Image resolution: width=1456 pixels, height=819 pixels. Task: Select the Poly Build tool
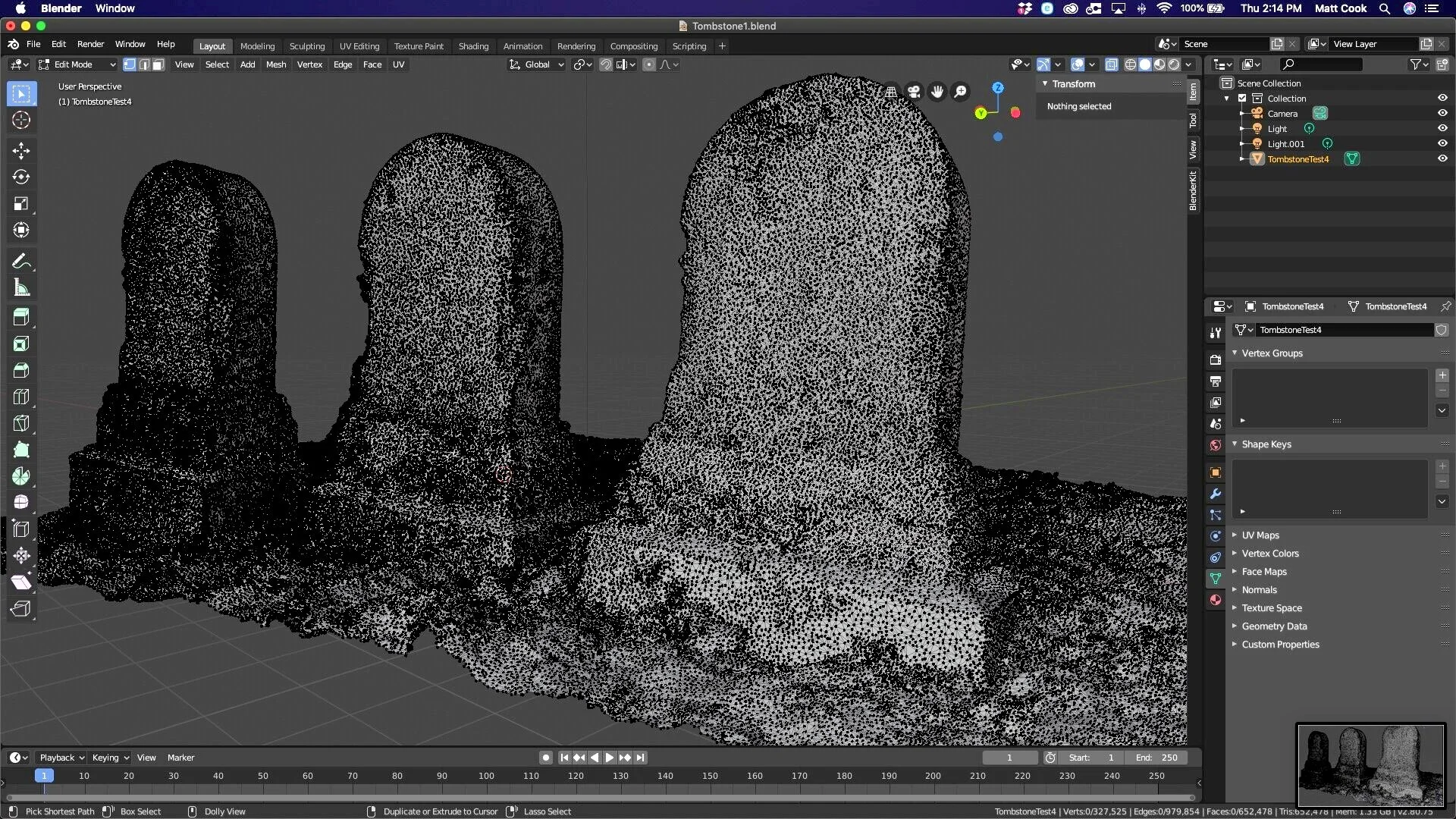coord(21,450)
